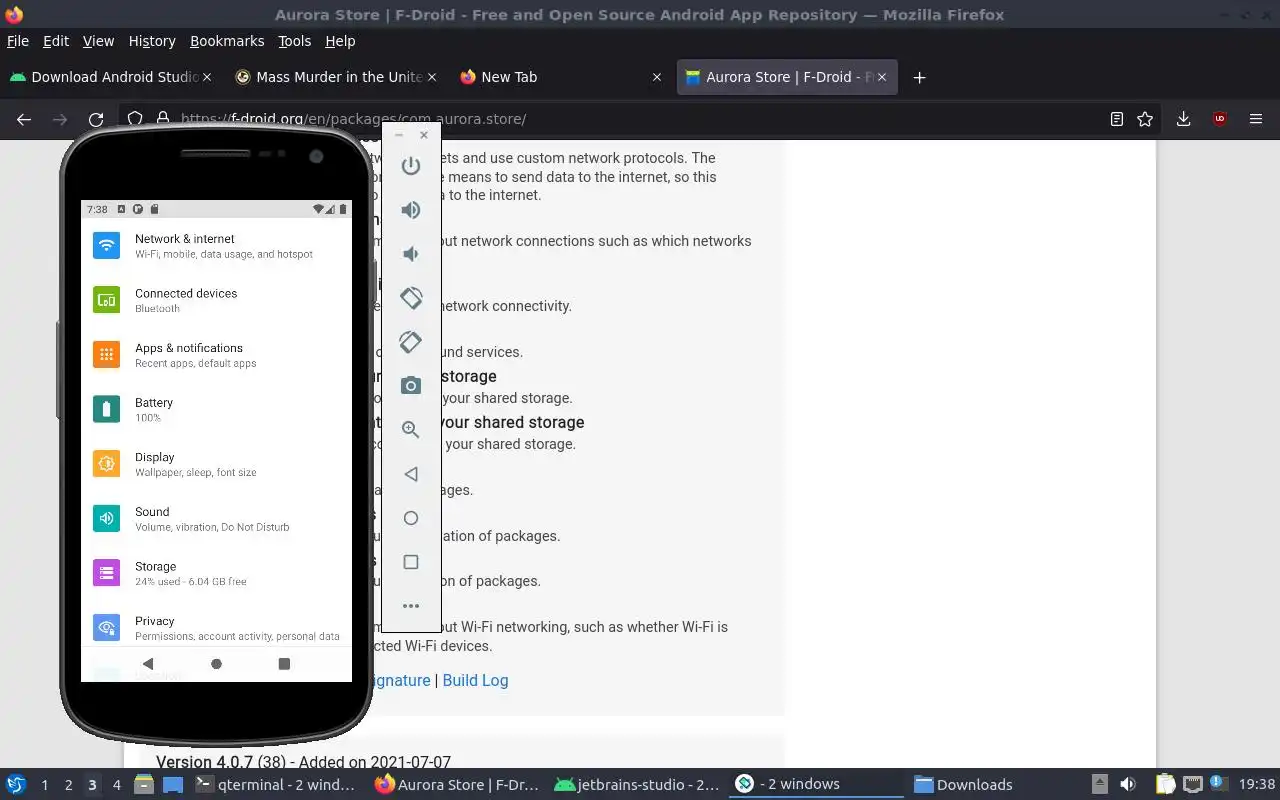Take emulator screenshot with camera icon
Viewport: 1280px width, 800px height.
411,386
